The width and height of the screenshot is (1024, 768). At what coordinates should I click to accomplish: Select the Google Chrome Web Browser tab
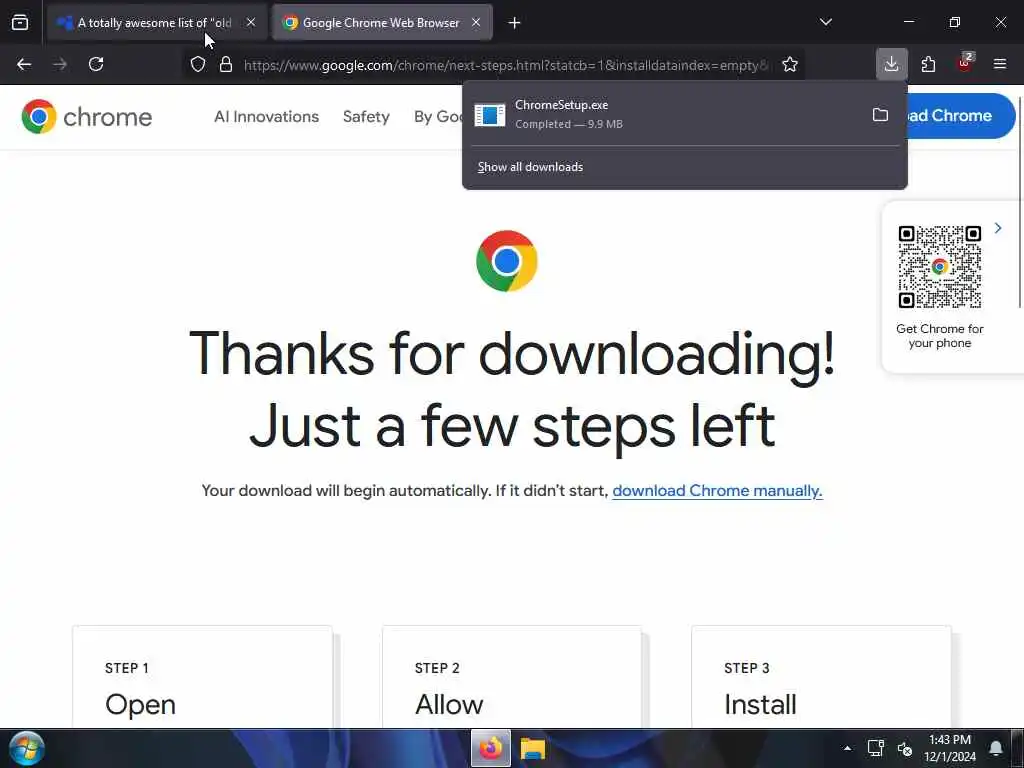click(383, 23)
